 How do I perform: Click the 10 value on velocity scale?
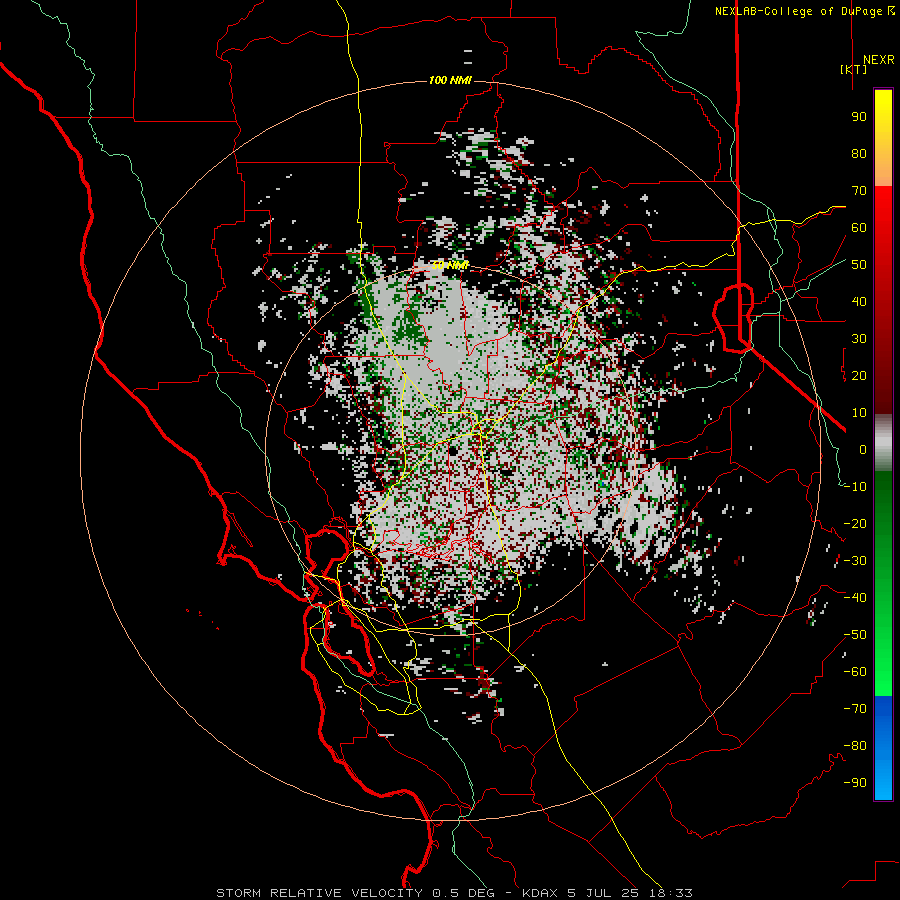tap(859, 413)
